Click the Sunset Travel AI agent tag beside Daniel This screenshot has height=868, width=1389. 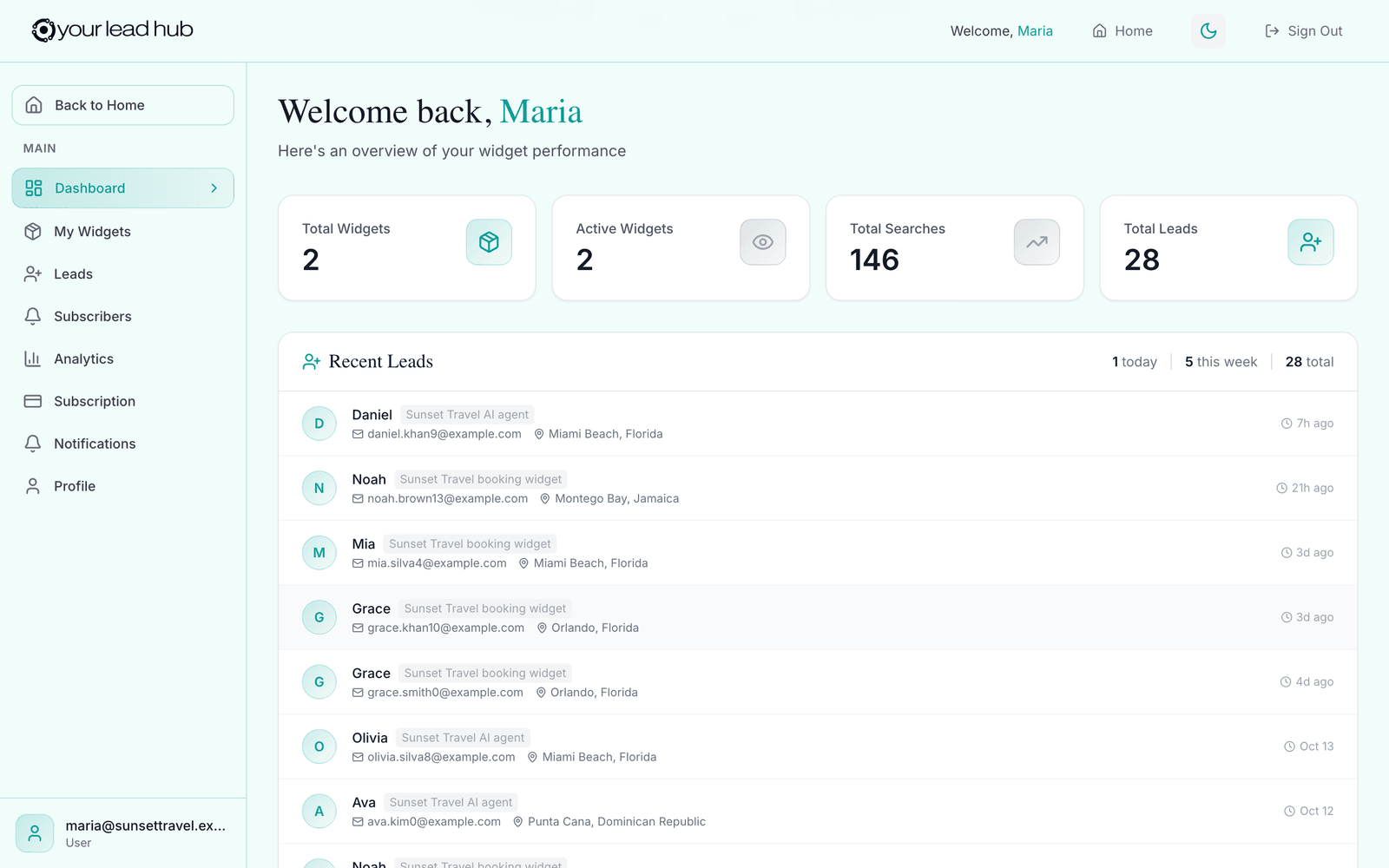(x=467, y=415)
